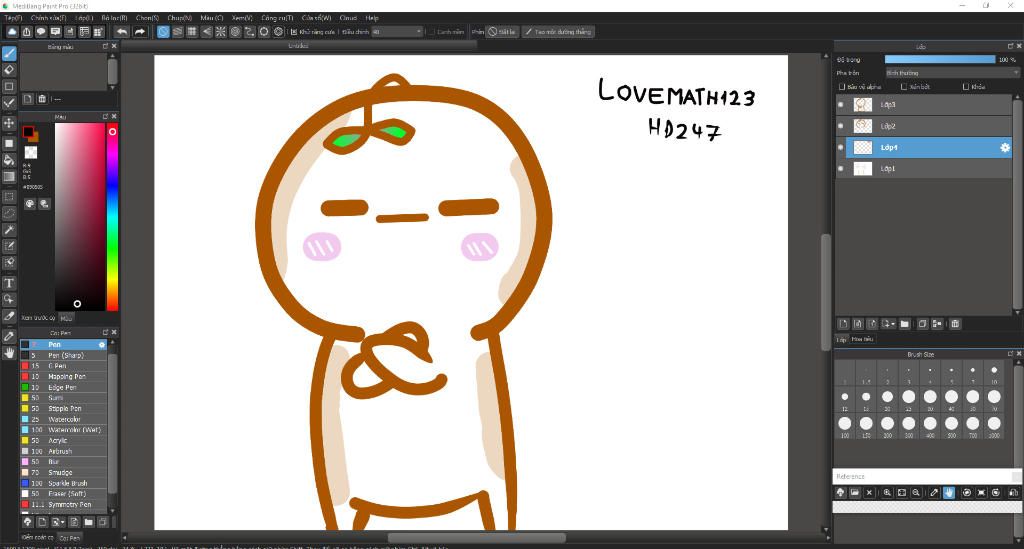The image size is (1024, 549).
Task: Select the Lớp1 layer row
Action: click(x=923, y=168)
